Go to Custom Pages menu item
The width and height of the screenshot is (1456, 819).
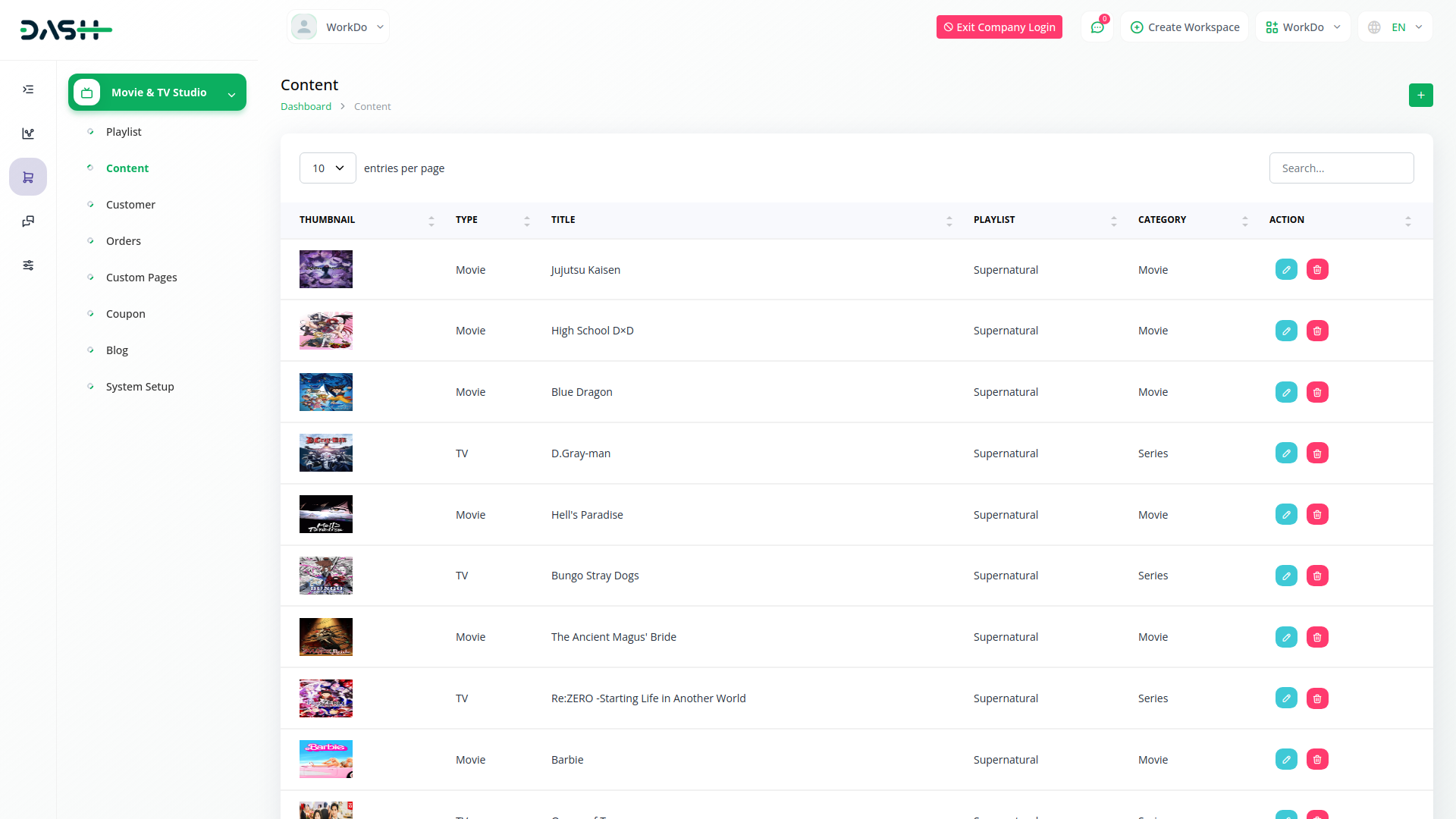pos(141,278)
